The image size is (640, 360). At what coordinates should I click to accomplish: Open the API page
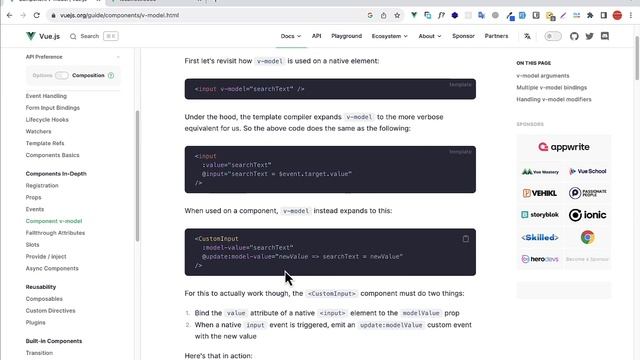coord(316,36)
